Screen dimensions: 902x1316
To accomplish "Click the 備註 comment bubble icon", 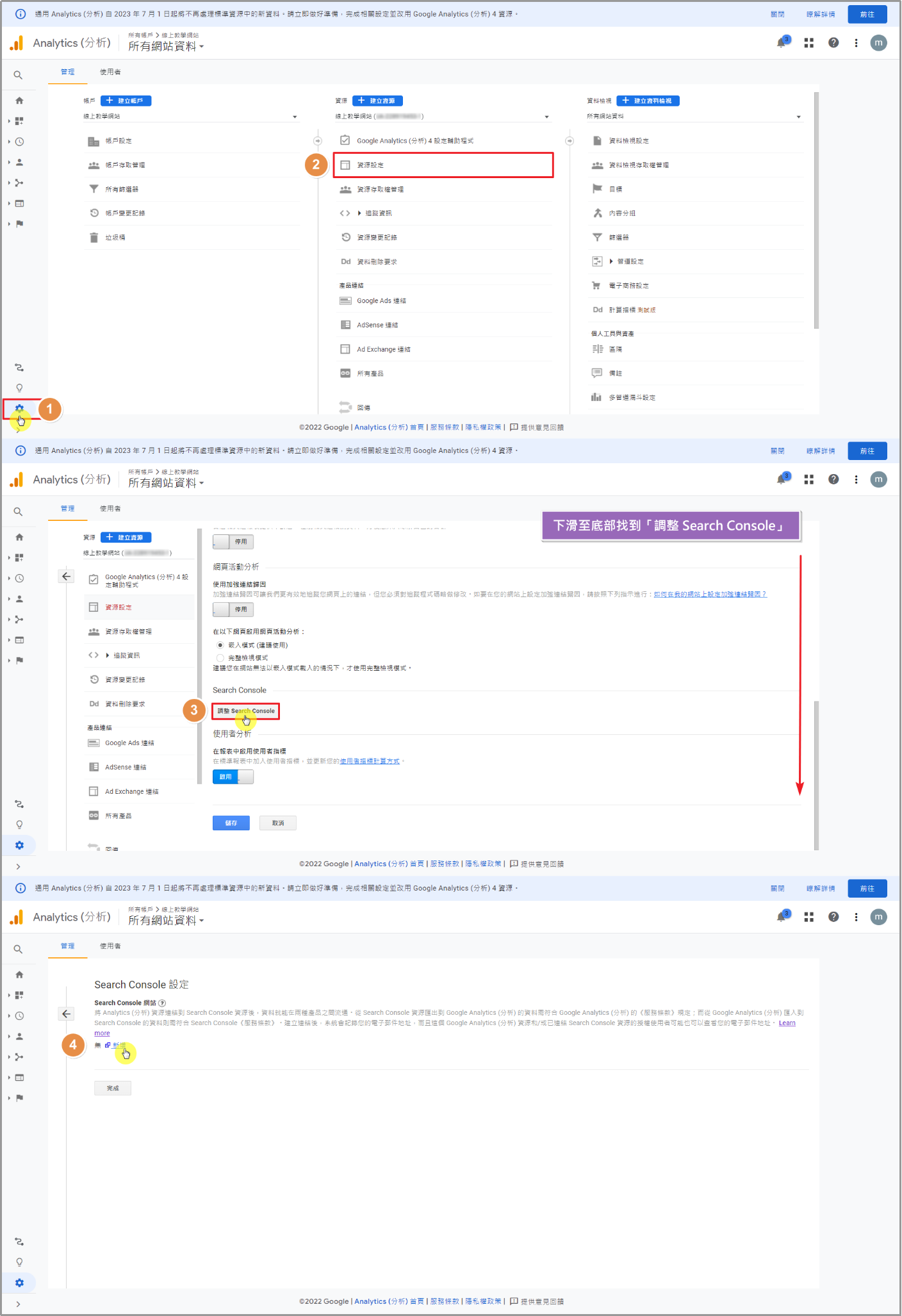I will pos(597,374).
